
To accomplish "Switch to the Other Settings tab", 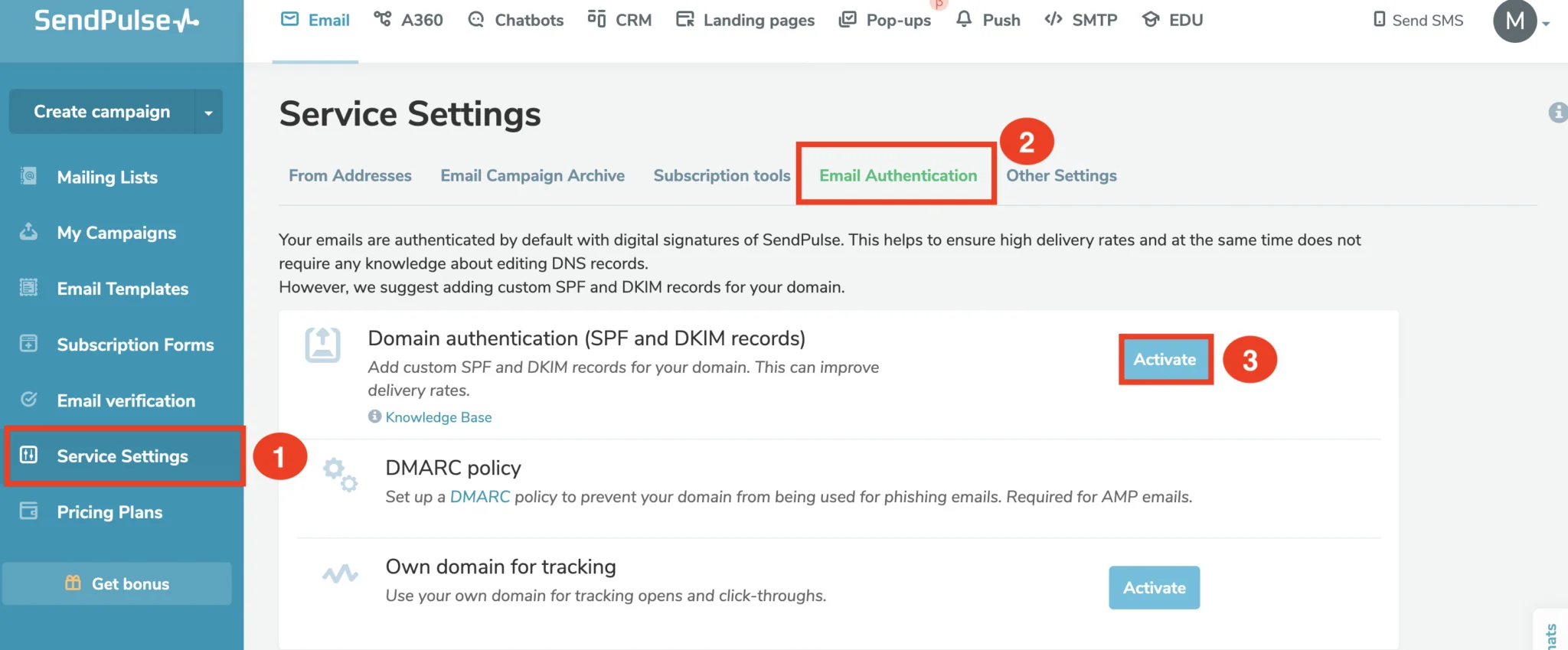I will (x=1061, y=175).
